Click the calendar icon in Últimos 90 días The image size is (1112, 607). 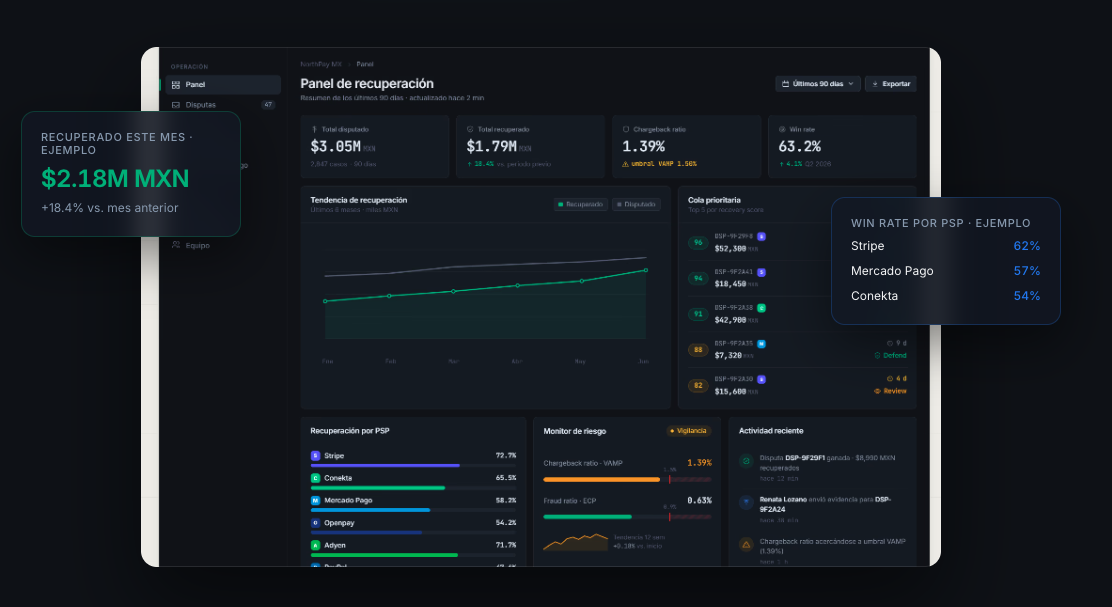click(x=785, y=84)
